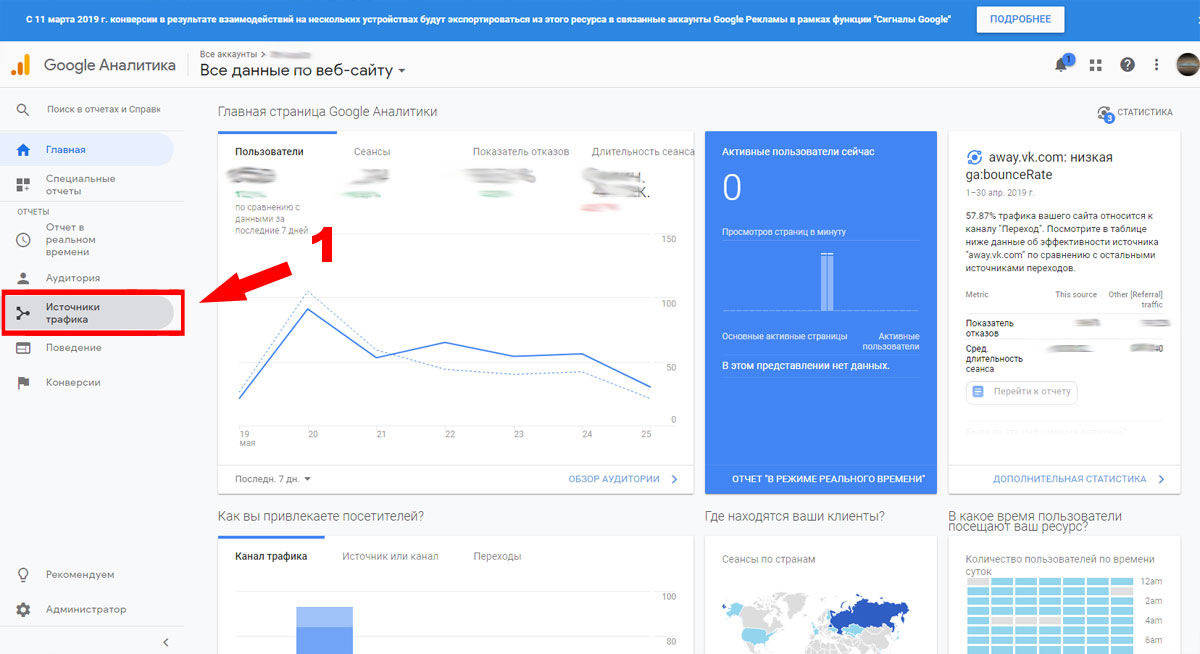Click the В этом представлении нет данных text

[x=806, y=366]
